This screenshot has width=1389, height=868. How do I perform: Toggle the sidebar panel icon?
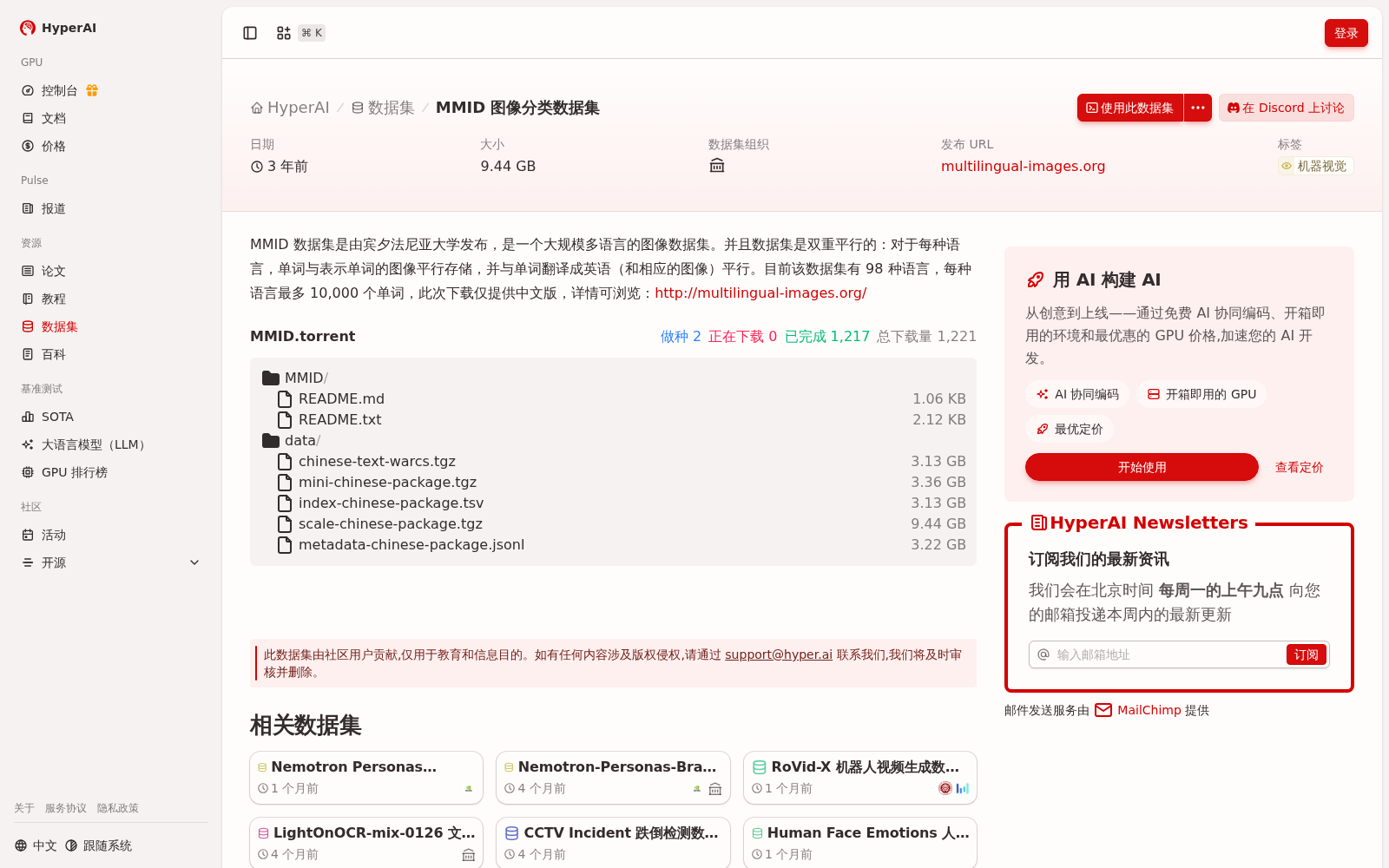pyautogui.click(x=250, y=33)
